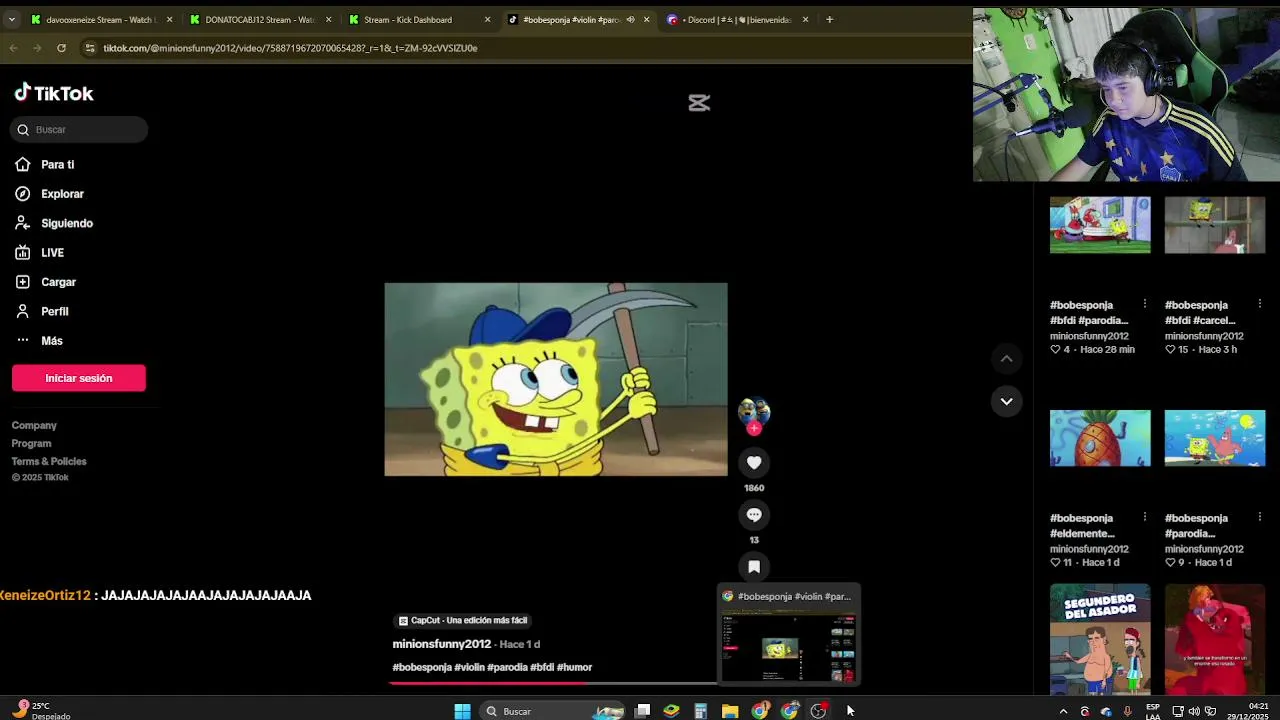Mute the TikTok tab via speaker icon
Viewport: 1280px width, 720px height.
(630, 19)
